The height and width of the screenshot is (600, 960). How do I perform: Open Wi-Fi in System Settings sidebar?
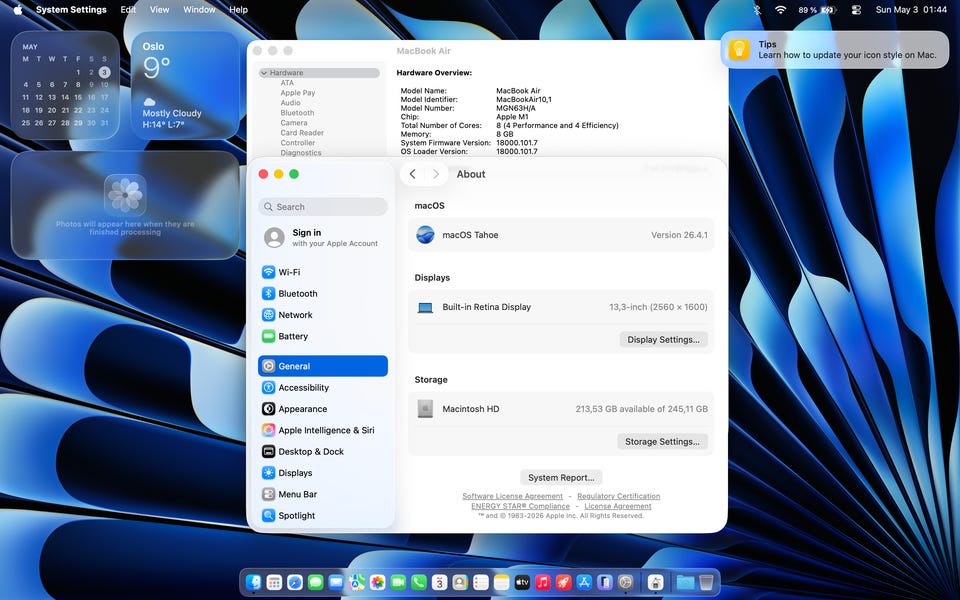[x=323, y=272]
